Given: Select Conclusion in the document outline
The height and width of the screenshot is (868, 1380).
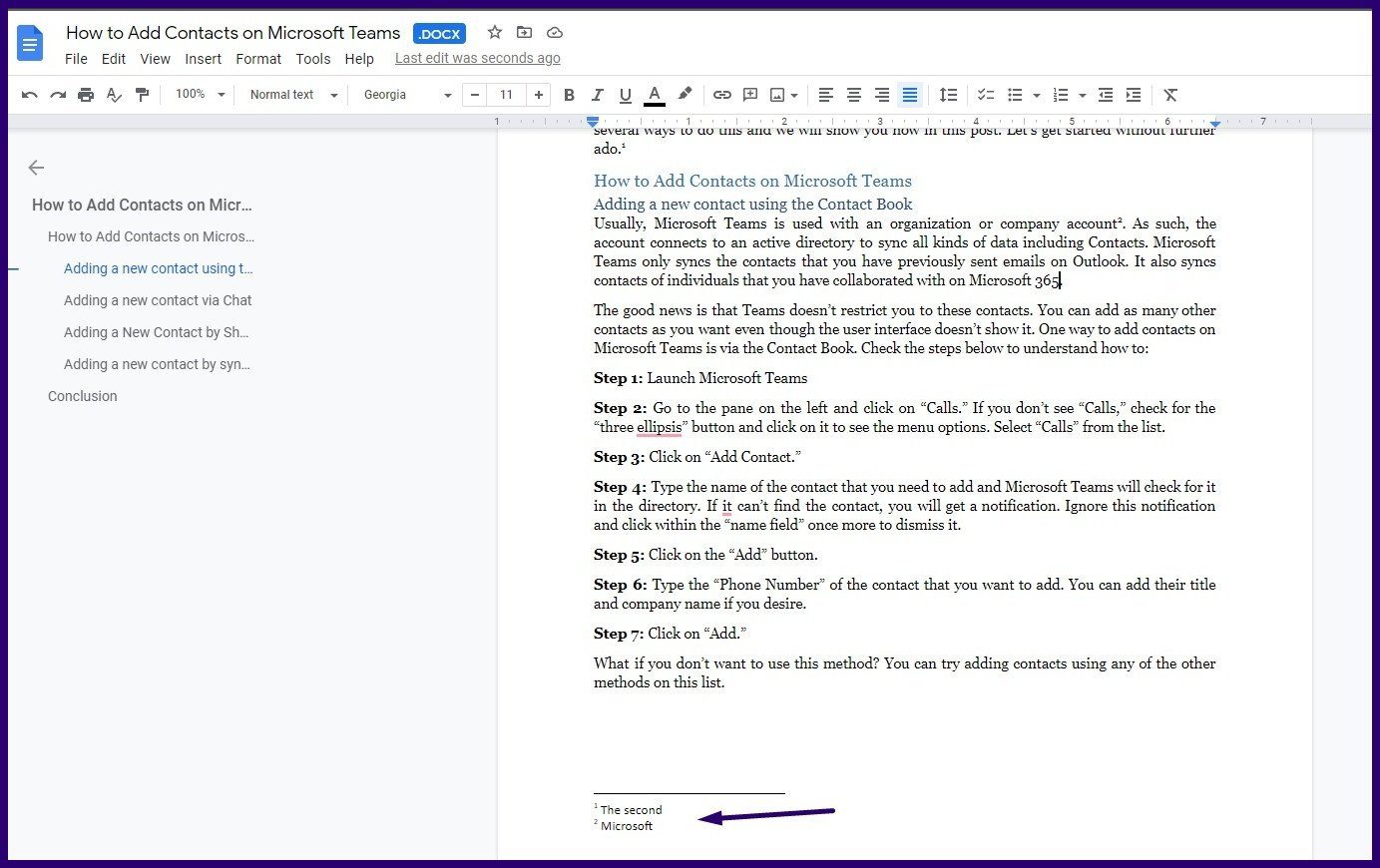Looking at the screenshot, I should click(x=82, y=396).
